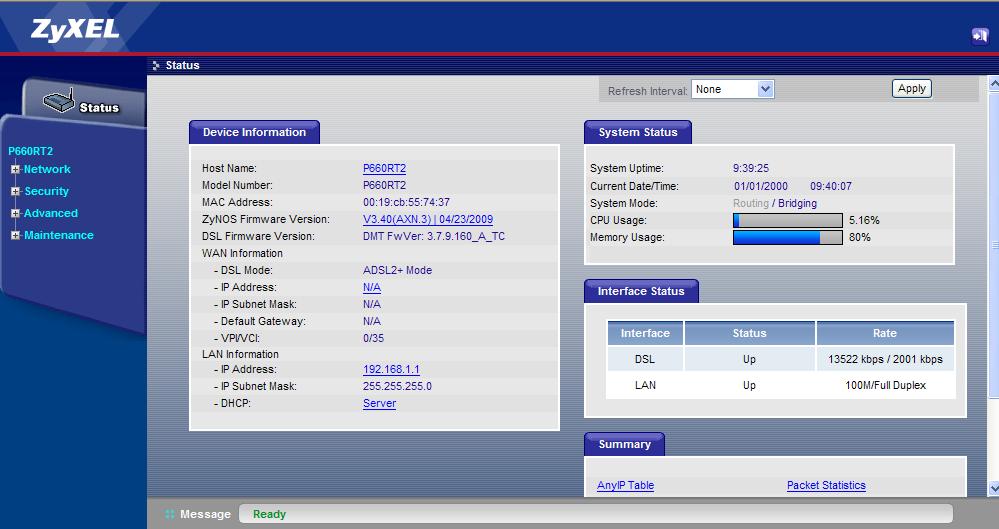Open the ZyNOS firmware version link

click(428, 219)
